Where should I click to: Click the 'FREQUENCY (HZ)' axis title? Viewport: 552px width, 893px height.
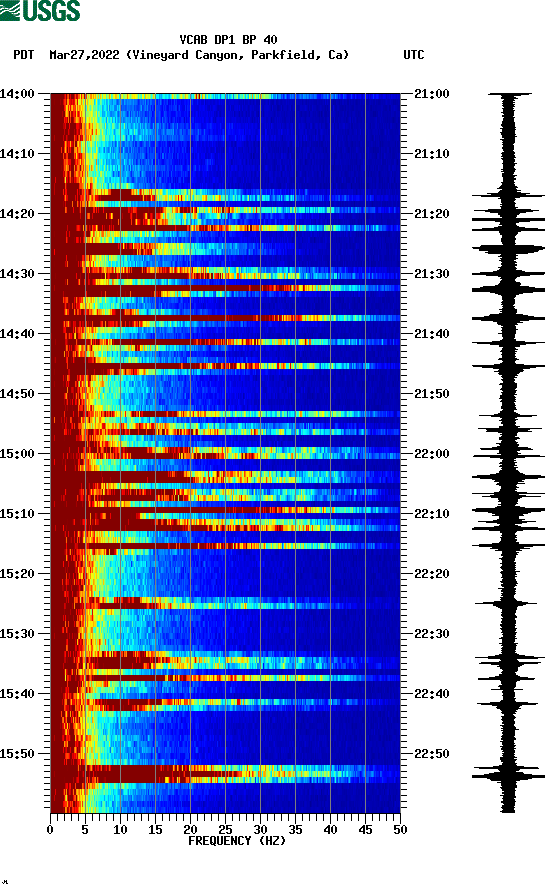click(236, 841)
